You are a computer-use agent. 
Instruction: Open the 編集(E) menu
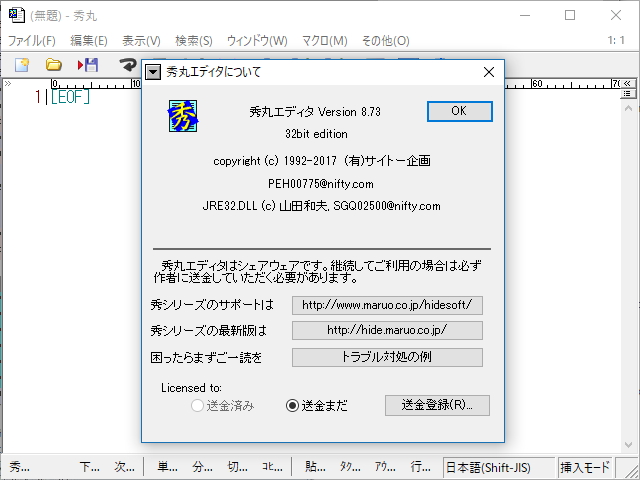(89, 41)
